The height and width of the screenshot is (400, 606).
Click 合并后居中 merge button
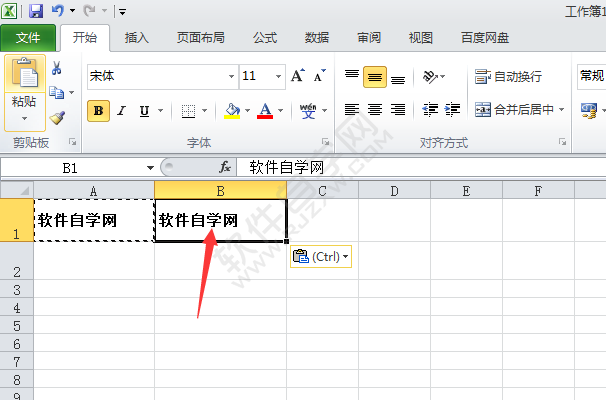click(514, 110)
